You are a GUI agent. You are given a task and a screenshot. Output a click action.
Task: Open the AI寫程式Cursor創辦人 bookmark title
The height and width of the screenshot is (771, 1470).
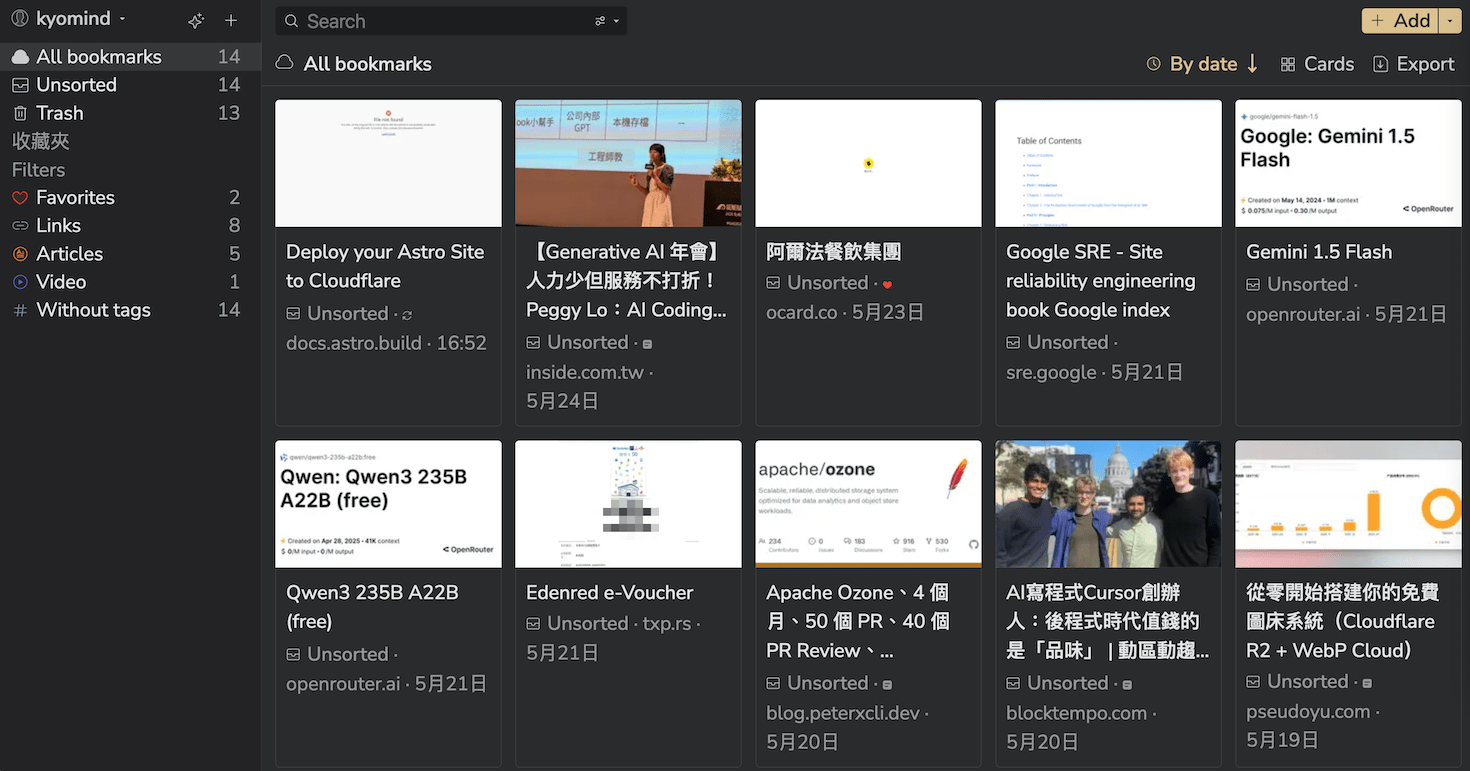pyautogui.click(x=1107, y=621)
